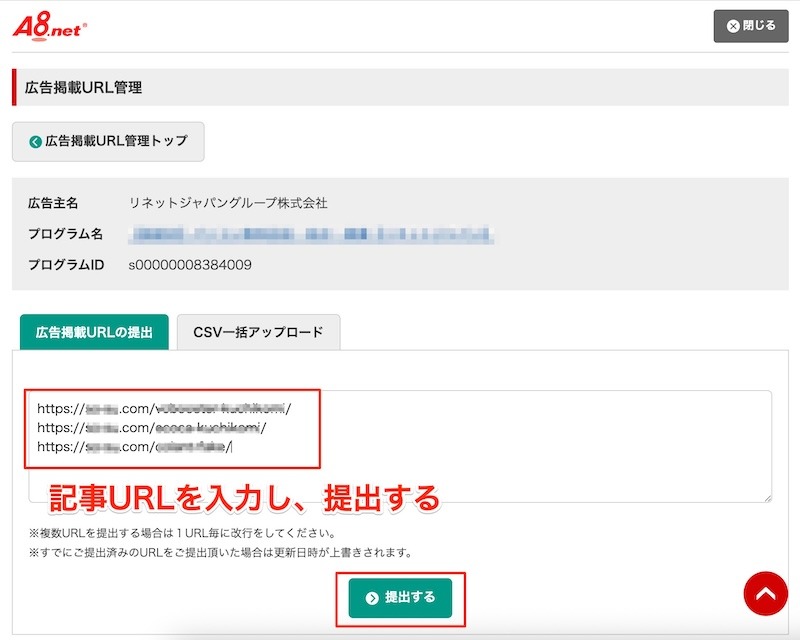Place cursor on second URL line
This screenshot has width=800, height=640.
152,427
